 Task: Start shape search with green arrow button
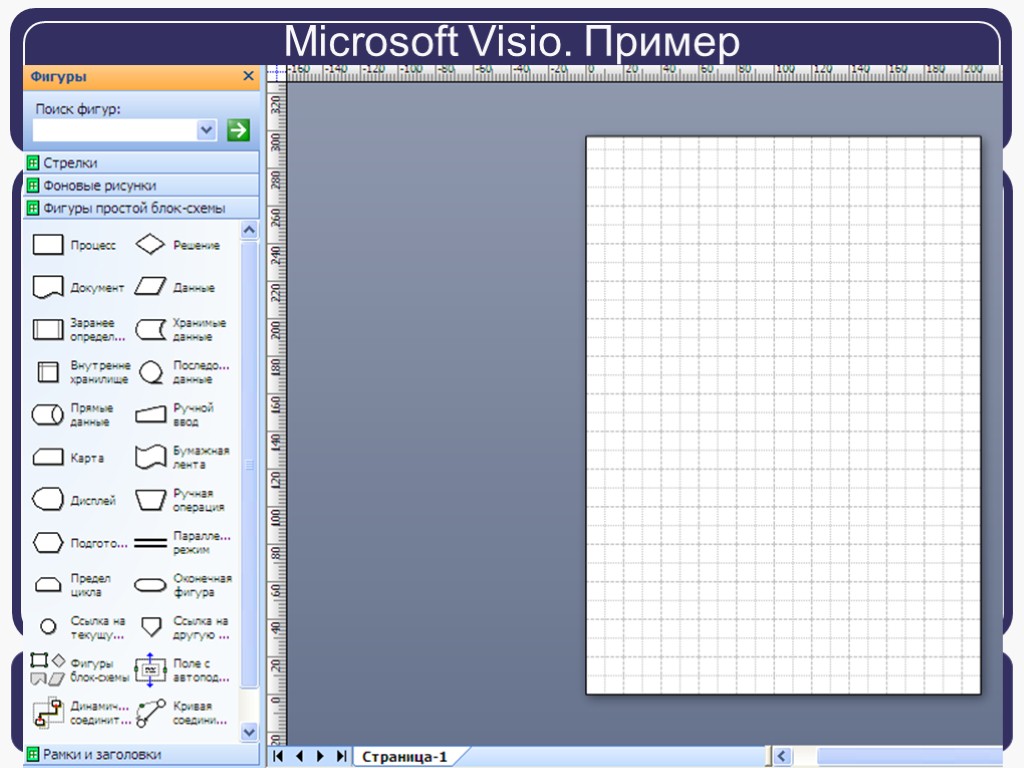(x=238, y=130)
